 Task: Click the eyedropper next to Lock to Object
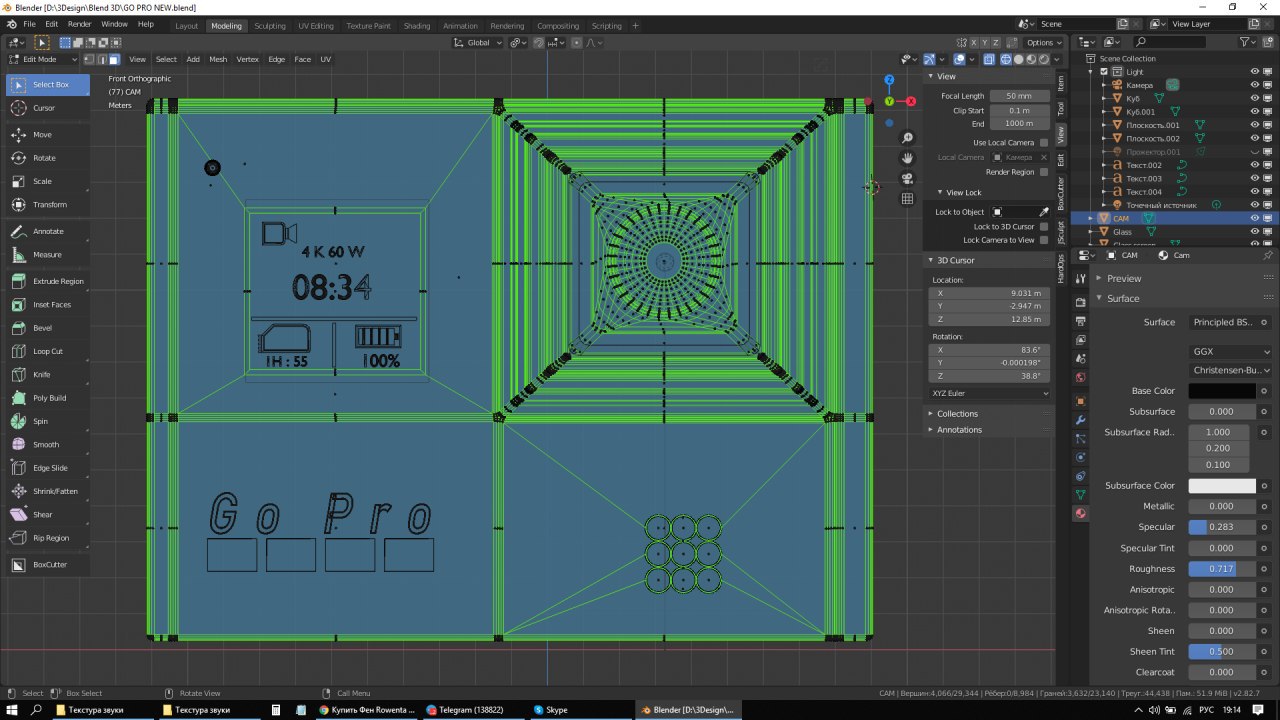[x=1044, y=212]
